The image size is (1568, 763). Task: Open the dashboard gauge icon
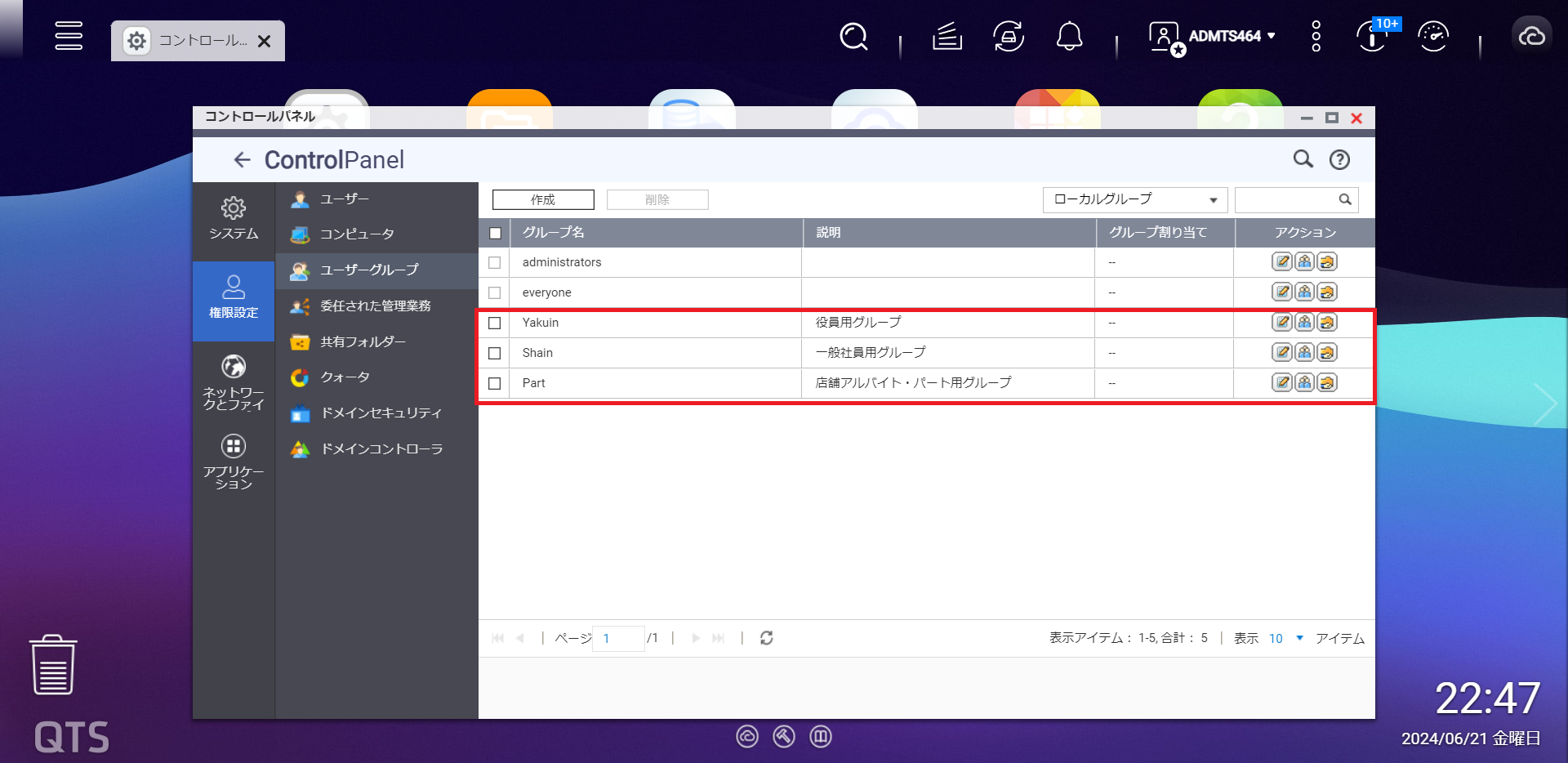1433,37
